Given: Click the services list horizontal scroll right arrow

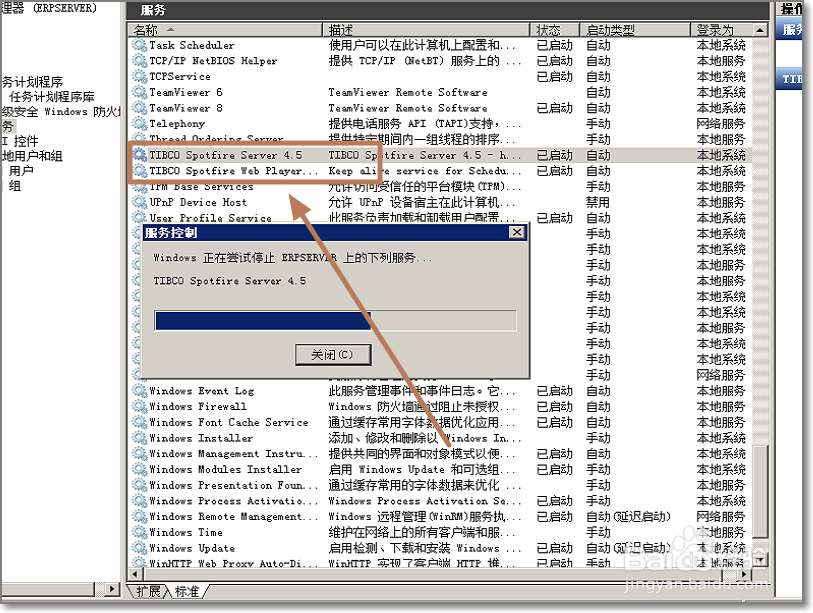Looking at the screenshot, I should coord(745,575).
